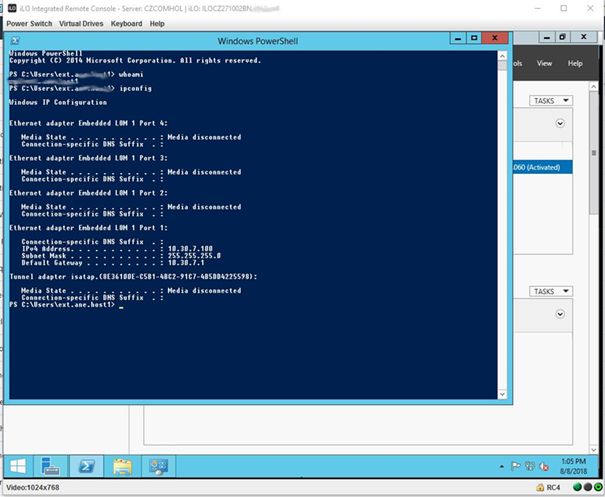Click the 'Tunnel adapter isatap' line

tap(134, 277)
